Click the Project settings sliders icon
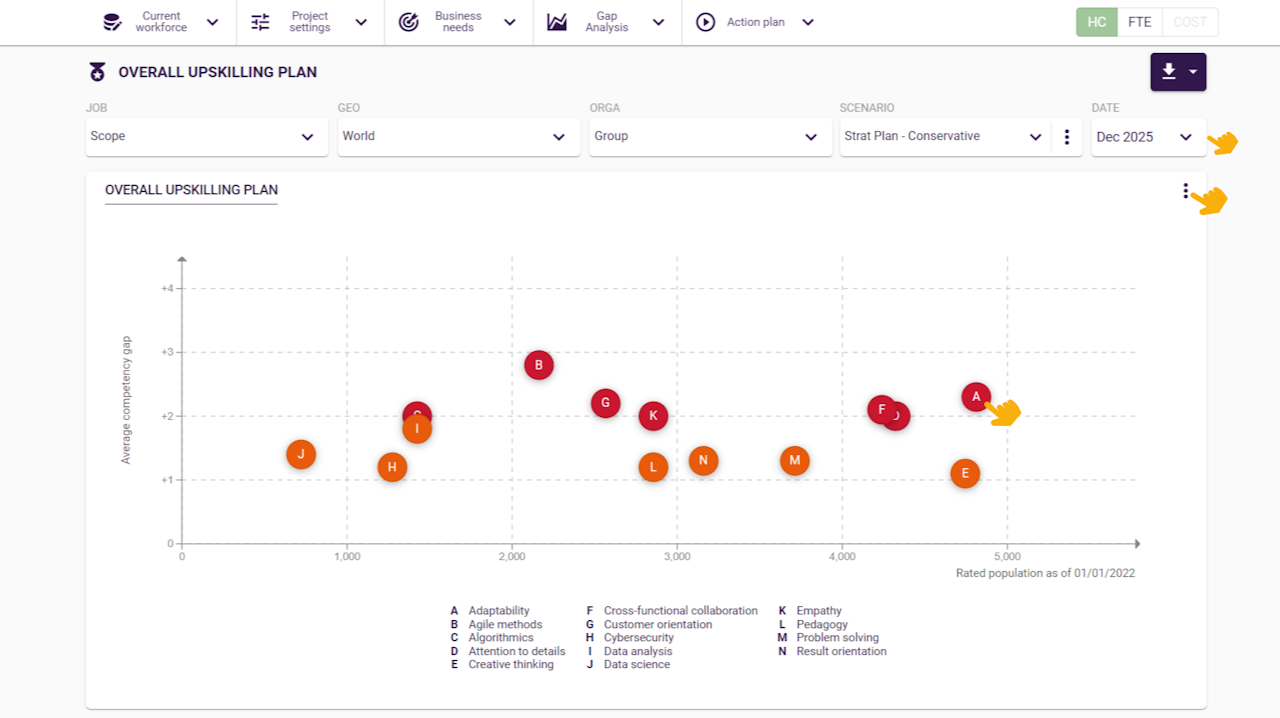The width and height of the screenshot is (1280, 718). coord(261,22)
